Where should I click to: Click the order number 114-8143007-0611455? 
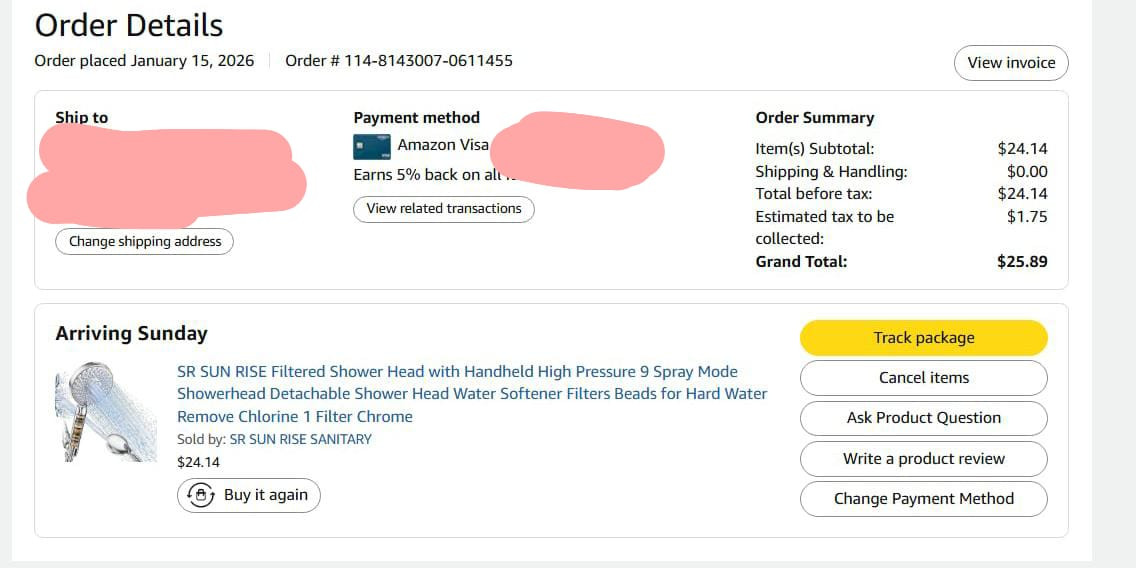[428, 61]
